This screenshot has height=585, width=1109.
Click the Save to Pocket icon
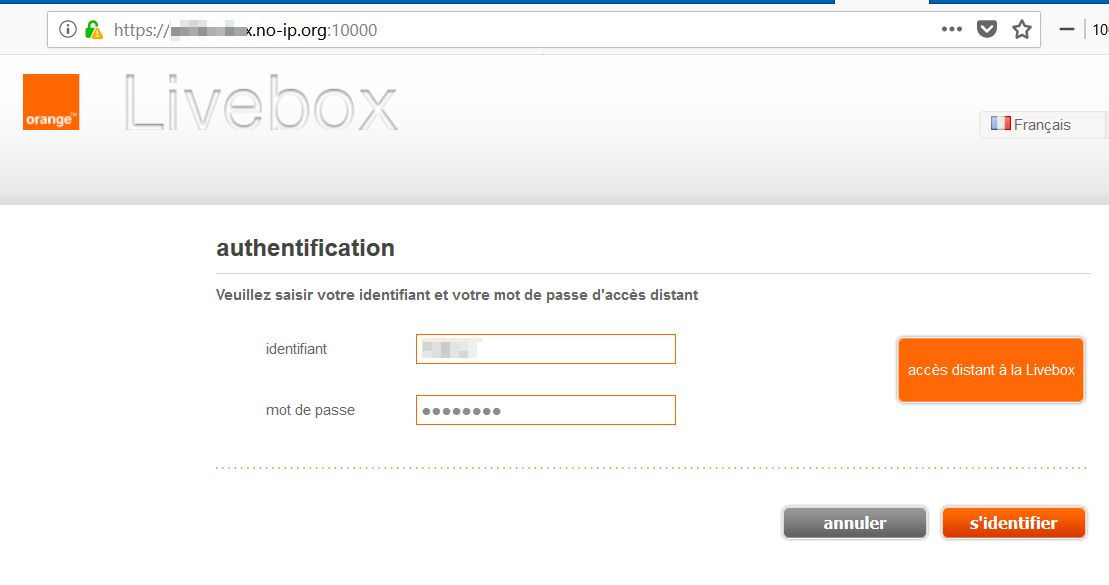click(987, 30)
